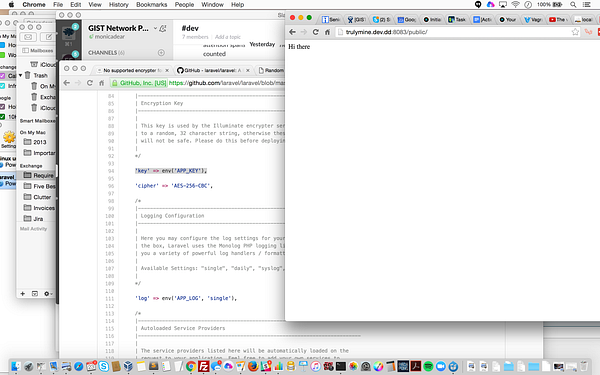This screenshot has width=600, height=375.
Task: Open Mail sidebar gear action menu
Action: point(48,293)
